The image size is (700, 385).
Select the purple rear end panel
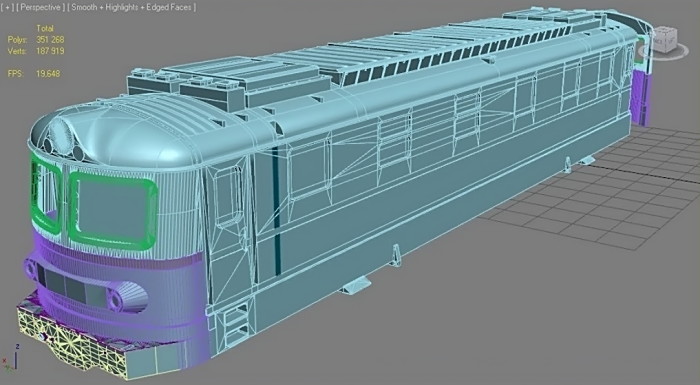pos(643,96)
